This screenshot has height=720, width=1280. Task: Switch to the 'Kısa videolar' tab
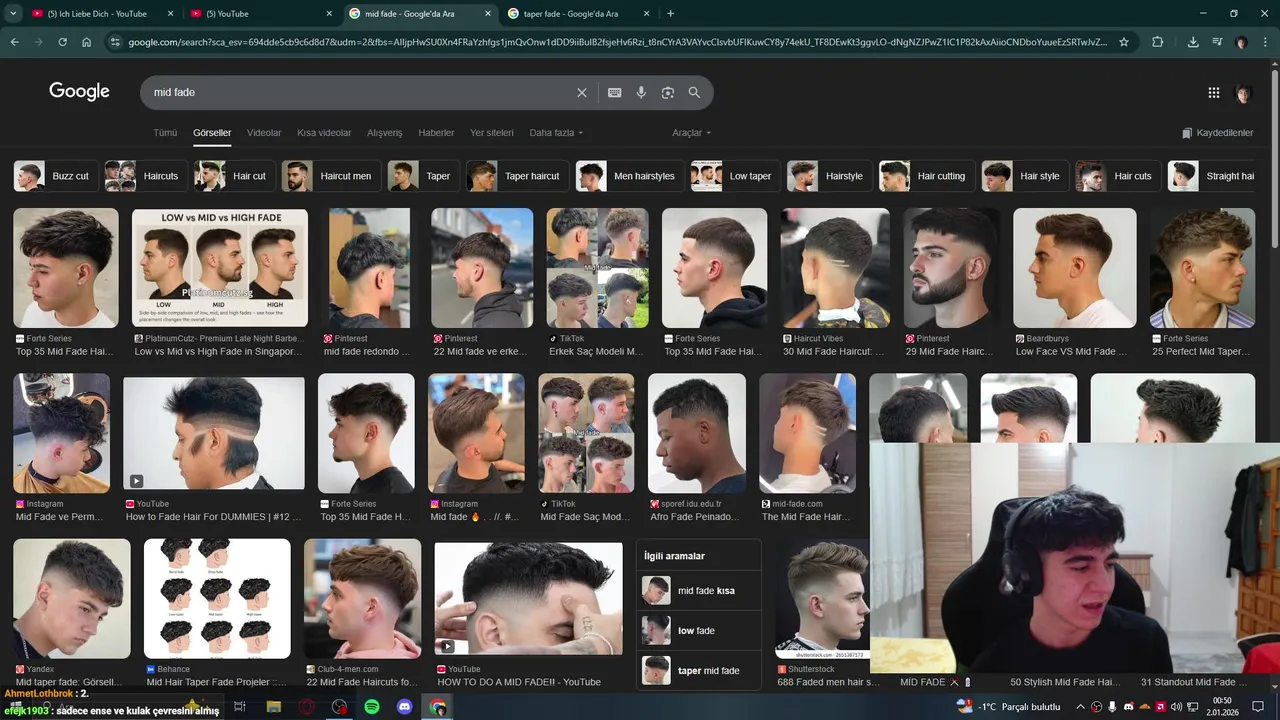click(324, 133)
